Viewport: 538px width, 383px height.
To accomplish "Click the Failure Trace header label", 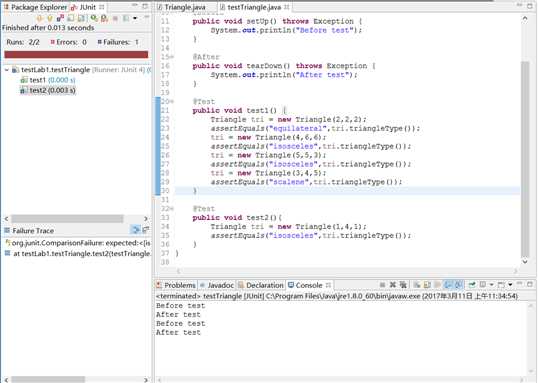I will tap(33, 231).
